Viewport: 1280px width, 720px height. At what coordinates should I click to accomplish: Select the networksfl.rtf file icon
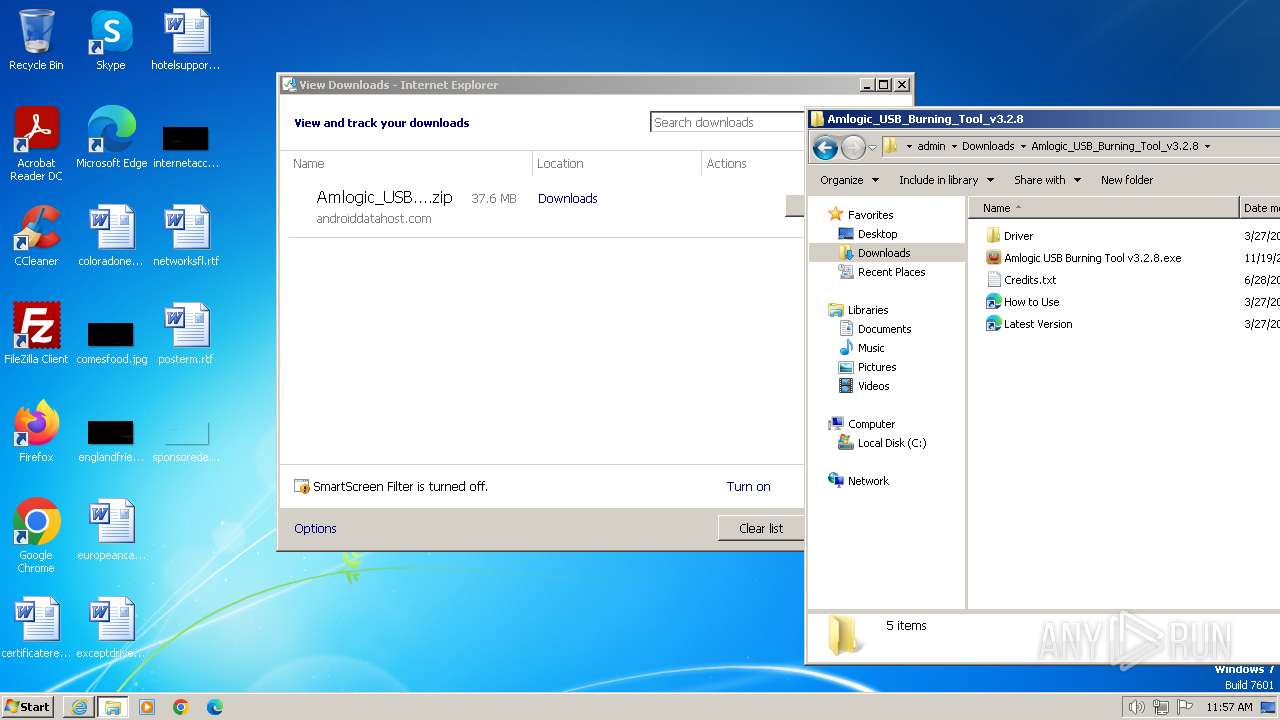(x=186, y=236)
